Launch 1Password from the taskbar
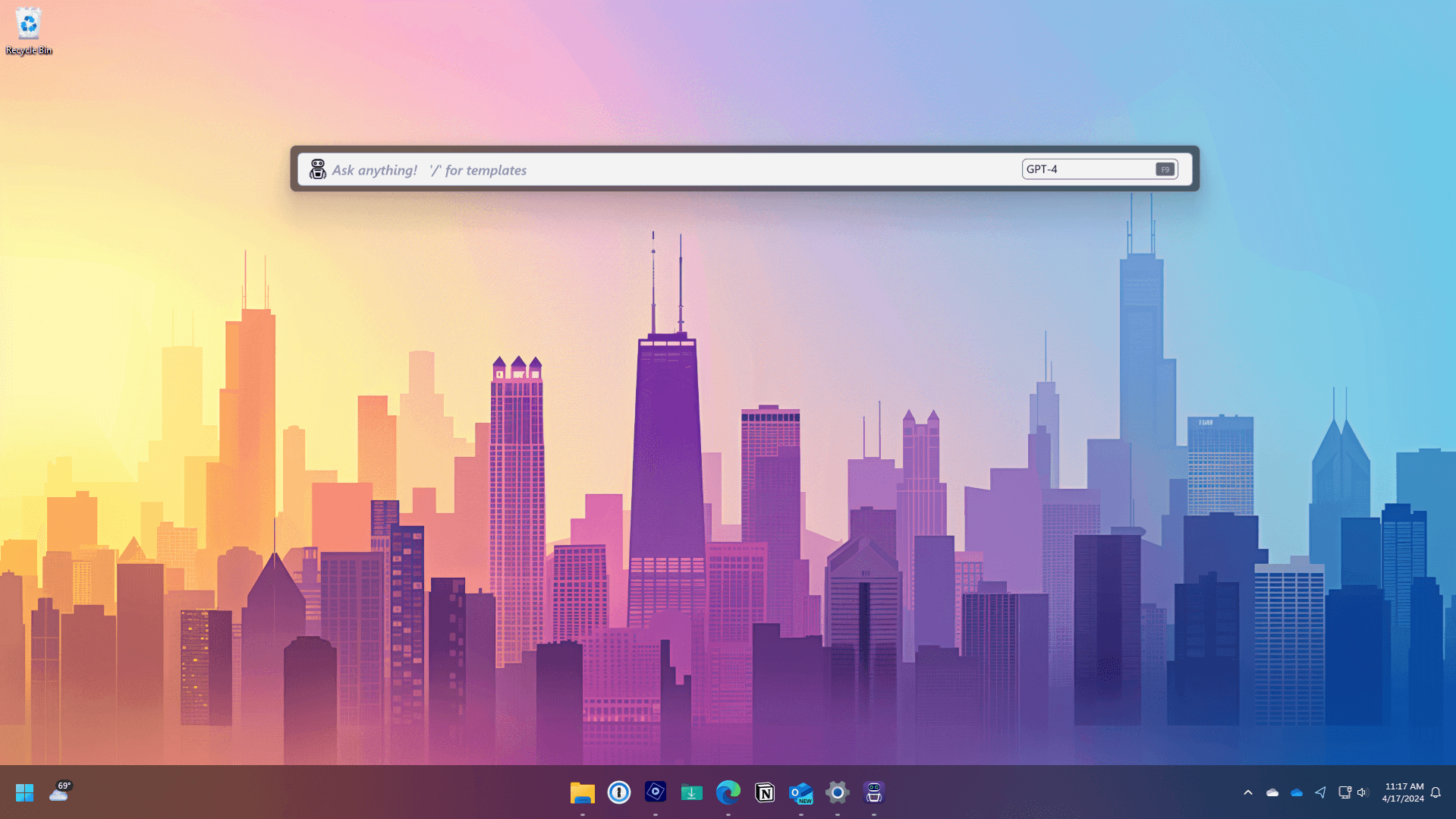 (x=618, y=792)
